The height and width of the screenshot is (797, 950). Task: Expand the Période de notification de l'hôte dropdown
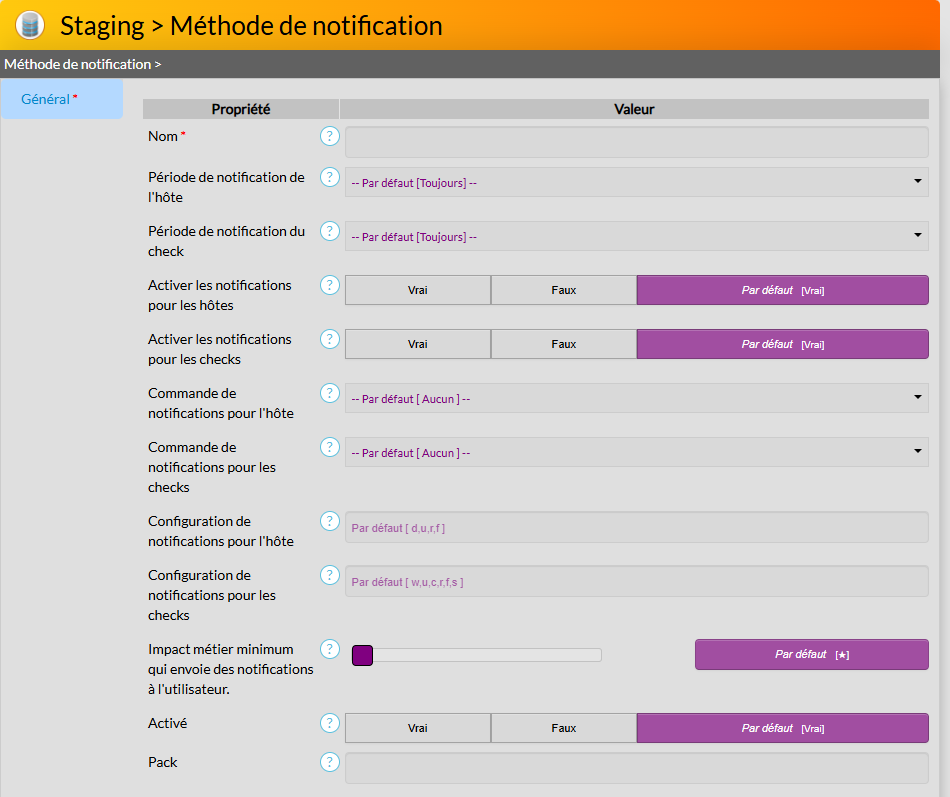point(636,182)
